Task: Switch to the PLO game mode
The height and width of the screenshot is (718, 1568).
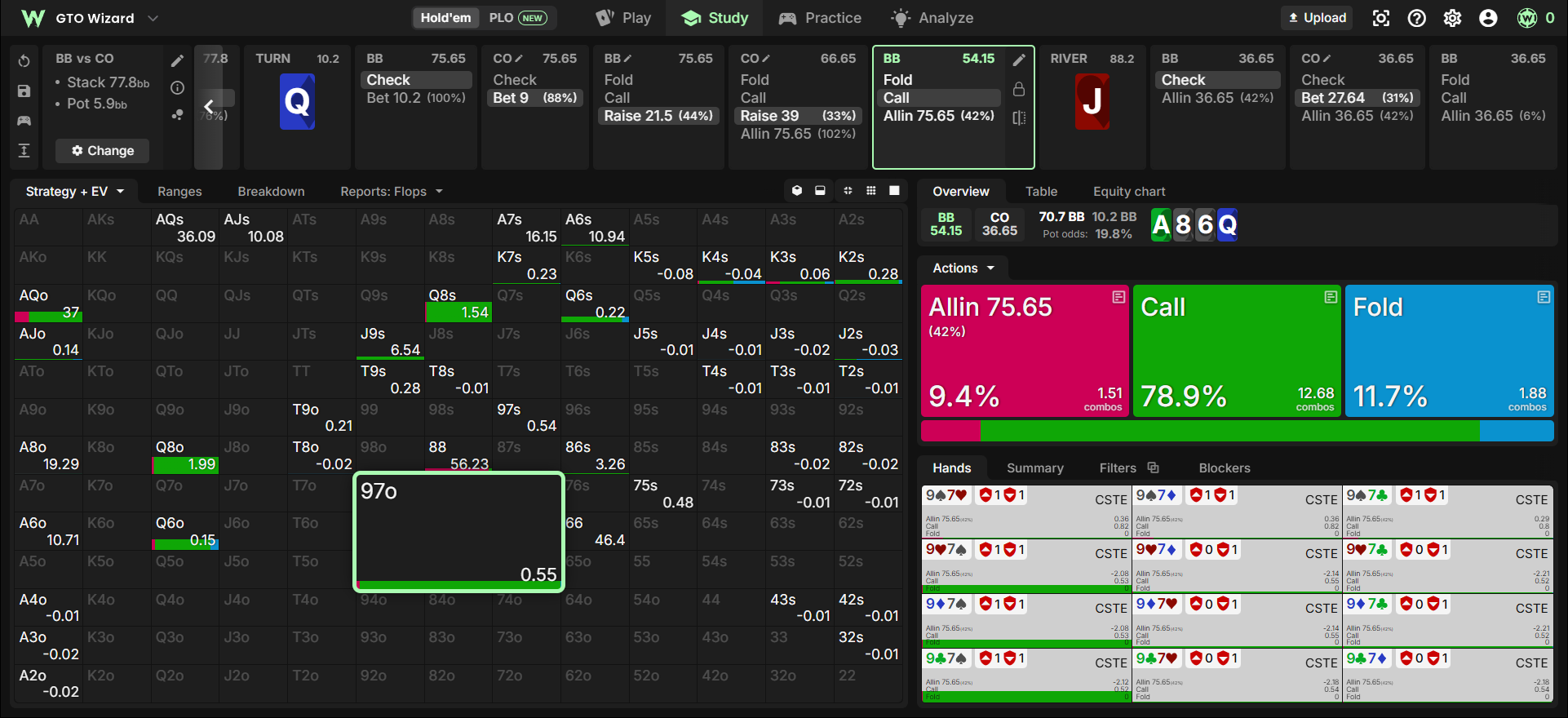Action: pos(517,18)
